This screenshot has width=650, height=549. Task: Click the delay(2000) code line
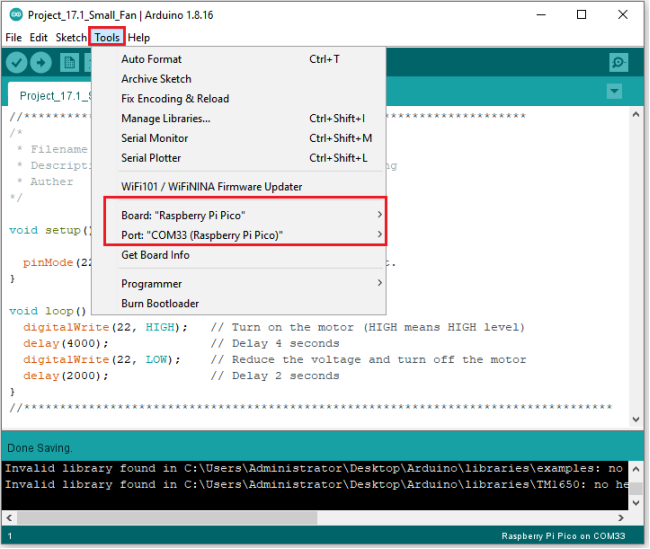pyautogui.click(x=65, y=376)
